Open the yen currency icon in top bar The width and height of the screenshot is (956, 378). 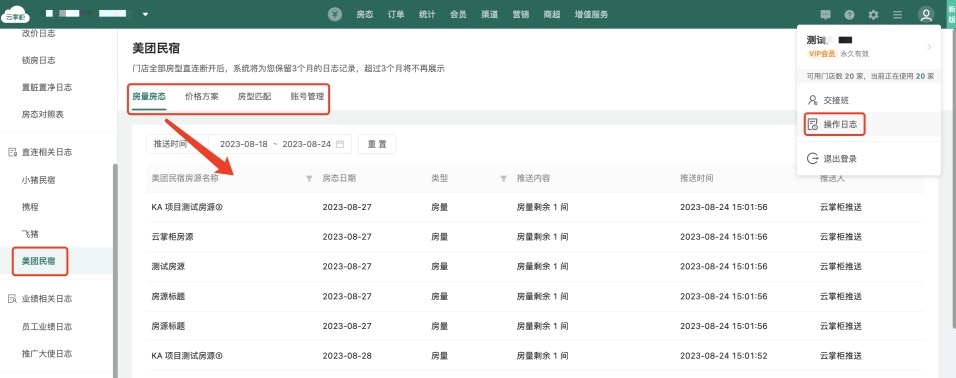click(335, 15)
